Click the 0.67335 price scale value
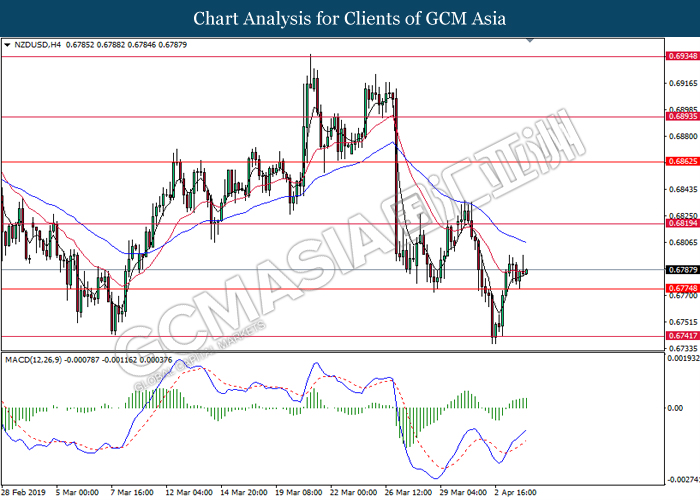700x500 pixels. 683,348
